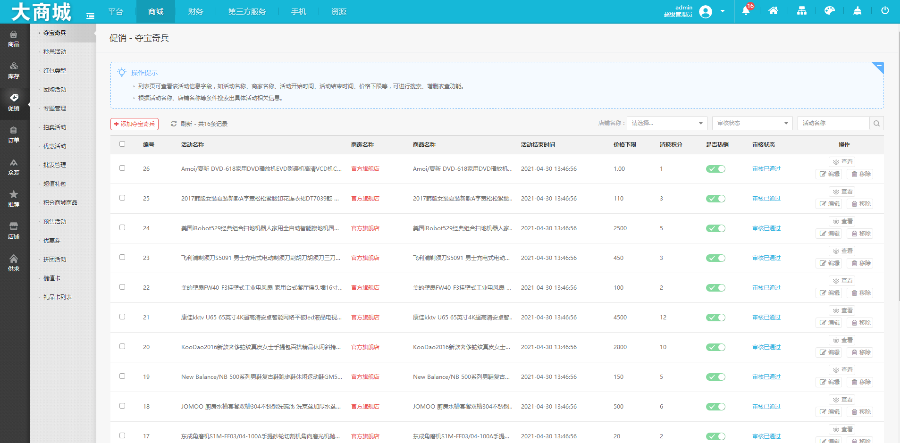The image size is (900, 443).
Task: Click the search magnifier icon button
Action: (x=877, y=123)
